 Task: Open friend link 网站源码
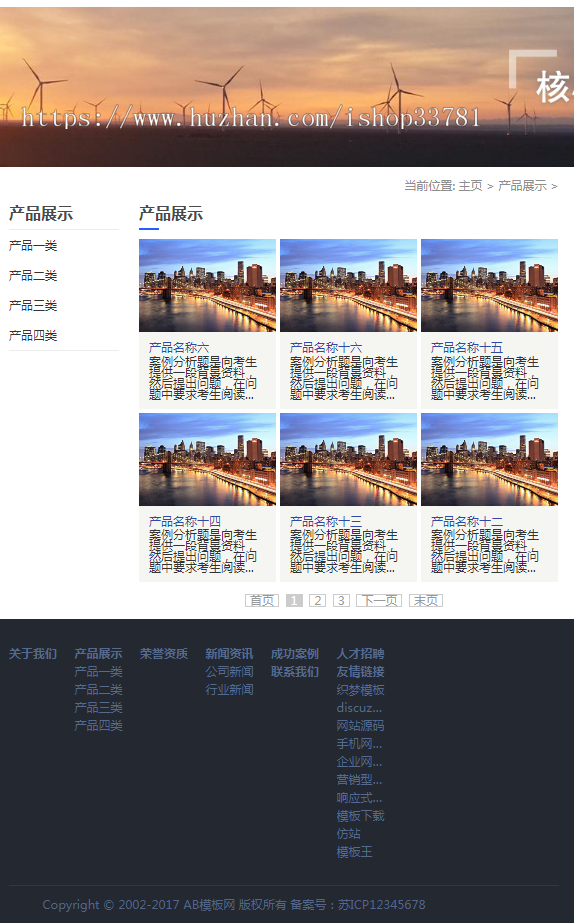pos(360,726)
